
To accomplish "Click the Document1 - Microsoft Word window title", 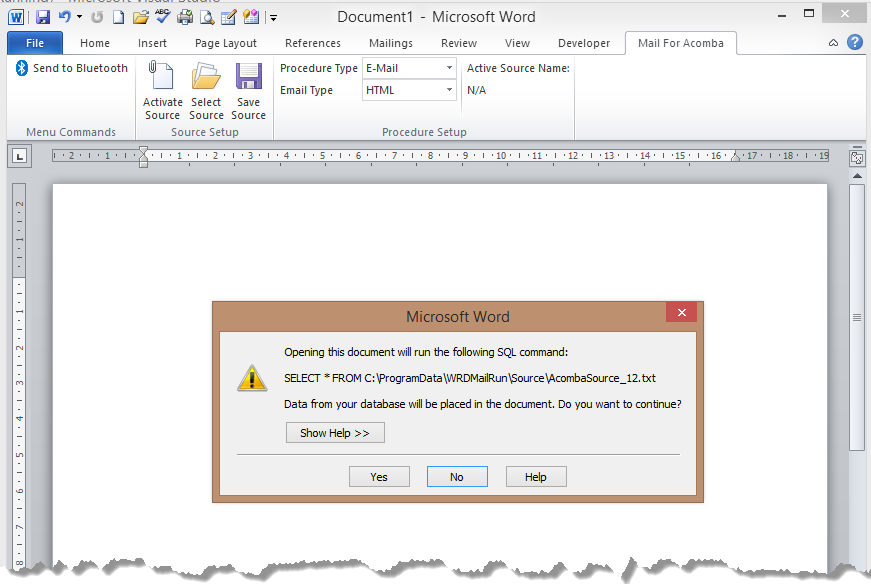I will 436,17.
